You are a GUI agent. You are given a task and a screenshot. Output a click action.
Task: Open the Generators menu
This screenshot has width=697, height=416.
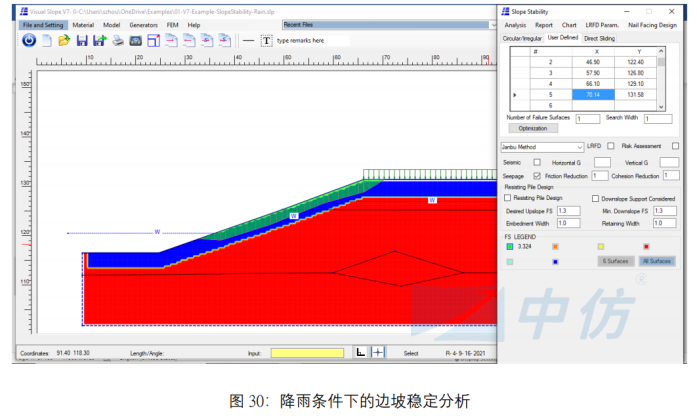(143, 24)
